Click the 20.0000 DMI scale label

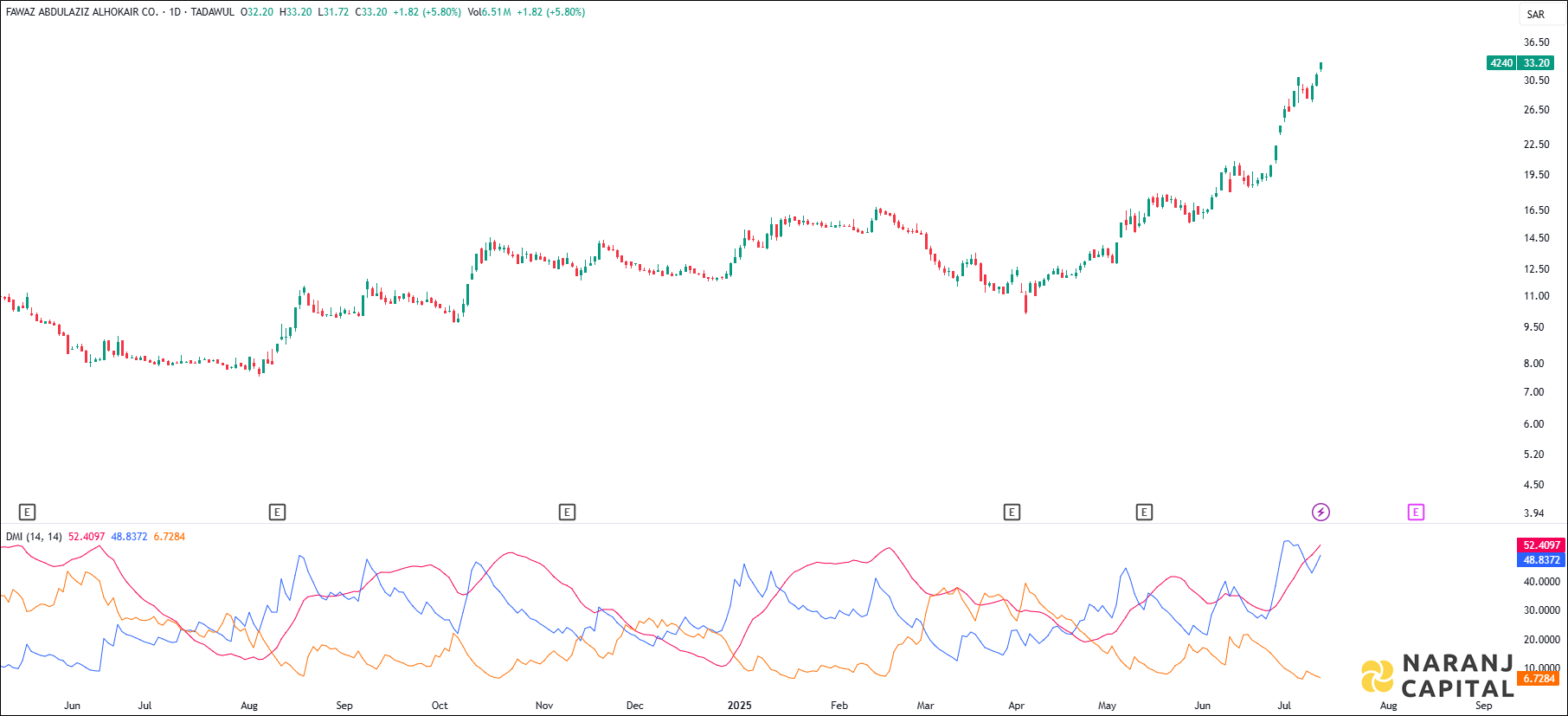pos(1542,640)
